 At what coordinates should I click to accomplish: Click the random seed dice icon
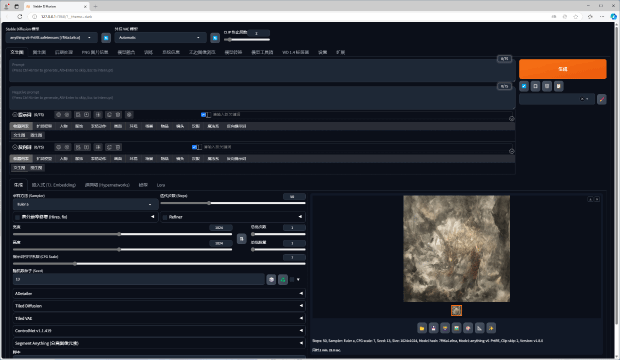click(x=271, y=280)
